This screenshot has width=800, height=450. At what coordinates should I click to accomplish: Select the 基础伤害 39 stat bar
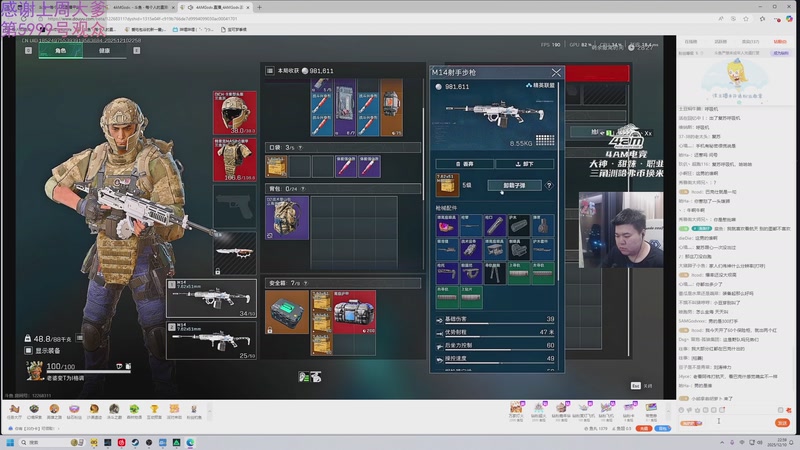tap(495, 319)
